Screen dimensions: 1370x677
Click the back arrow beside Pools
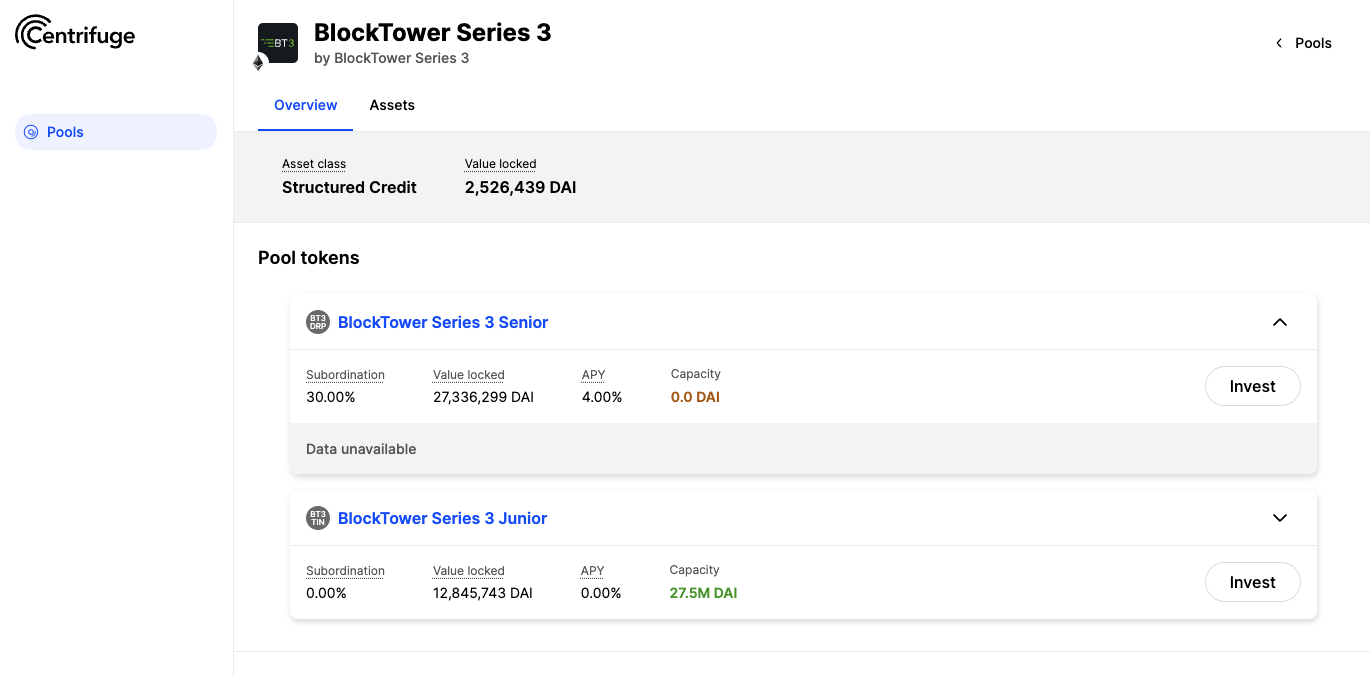point(1279,43)
